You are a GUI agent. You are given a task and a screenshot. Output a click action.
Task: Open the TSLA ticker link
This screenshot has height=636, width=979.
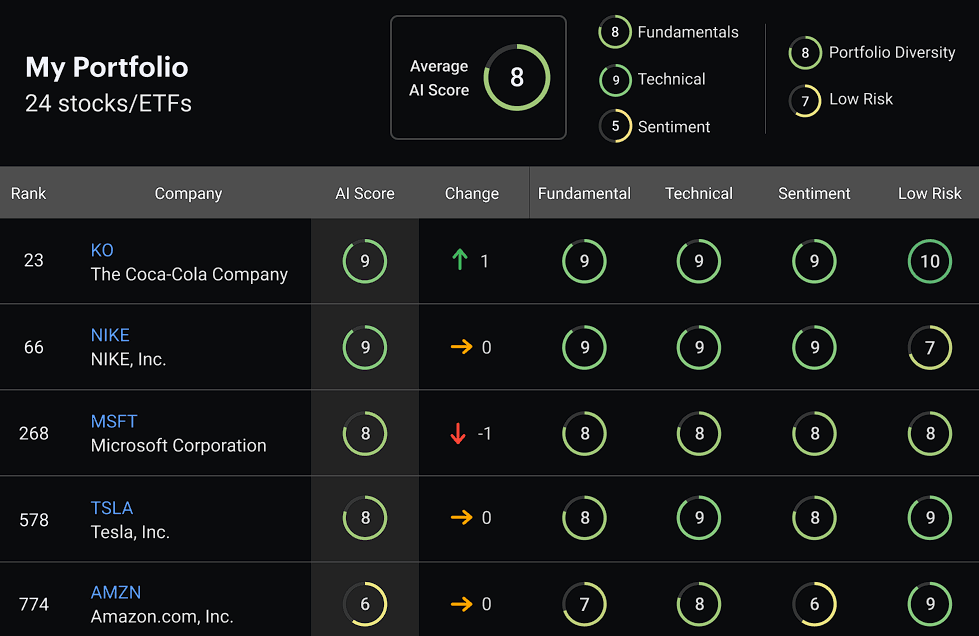(x=112, y=508)
